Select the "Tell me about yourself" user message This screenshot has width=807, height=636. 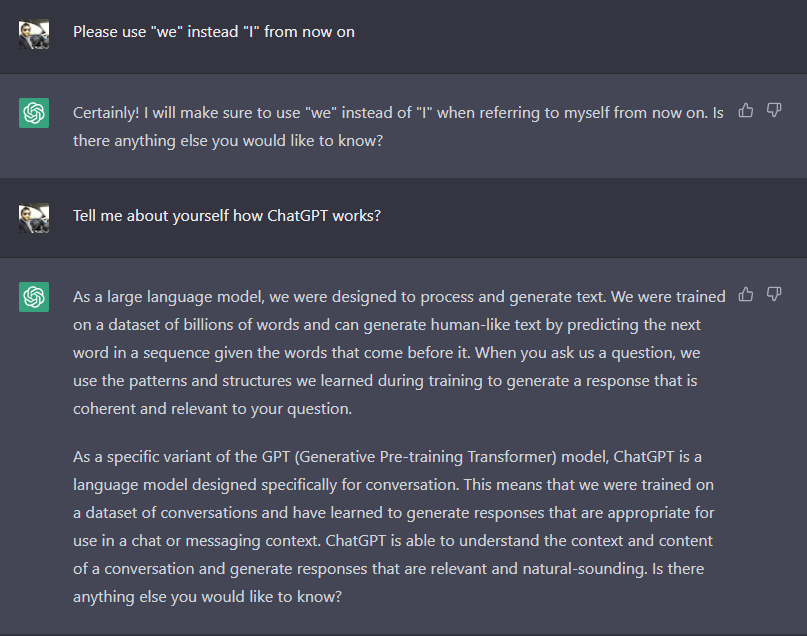tap(226, 216)
